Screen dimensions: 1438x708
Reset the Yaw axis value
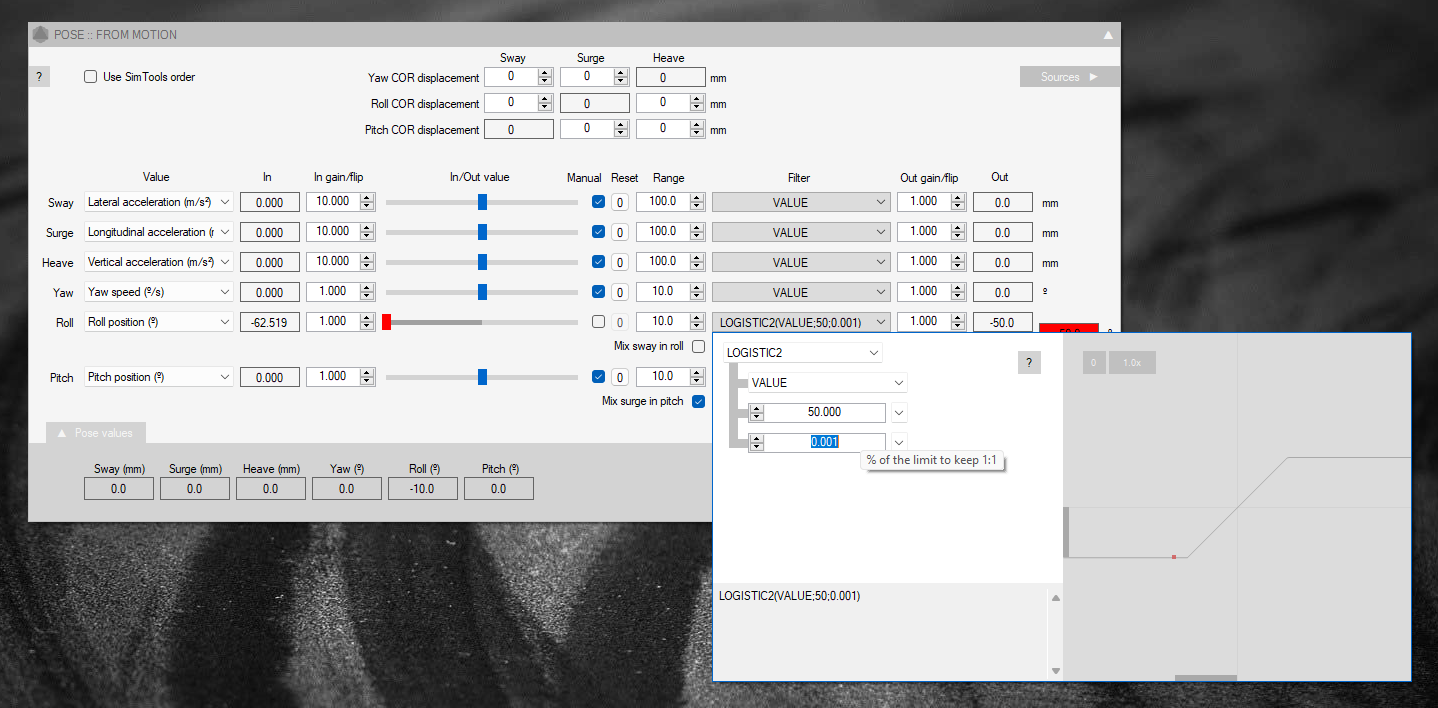click(x=620, y=293)
